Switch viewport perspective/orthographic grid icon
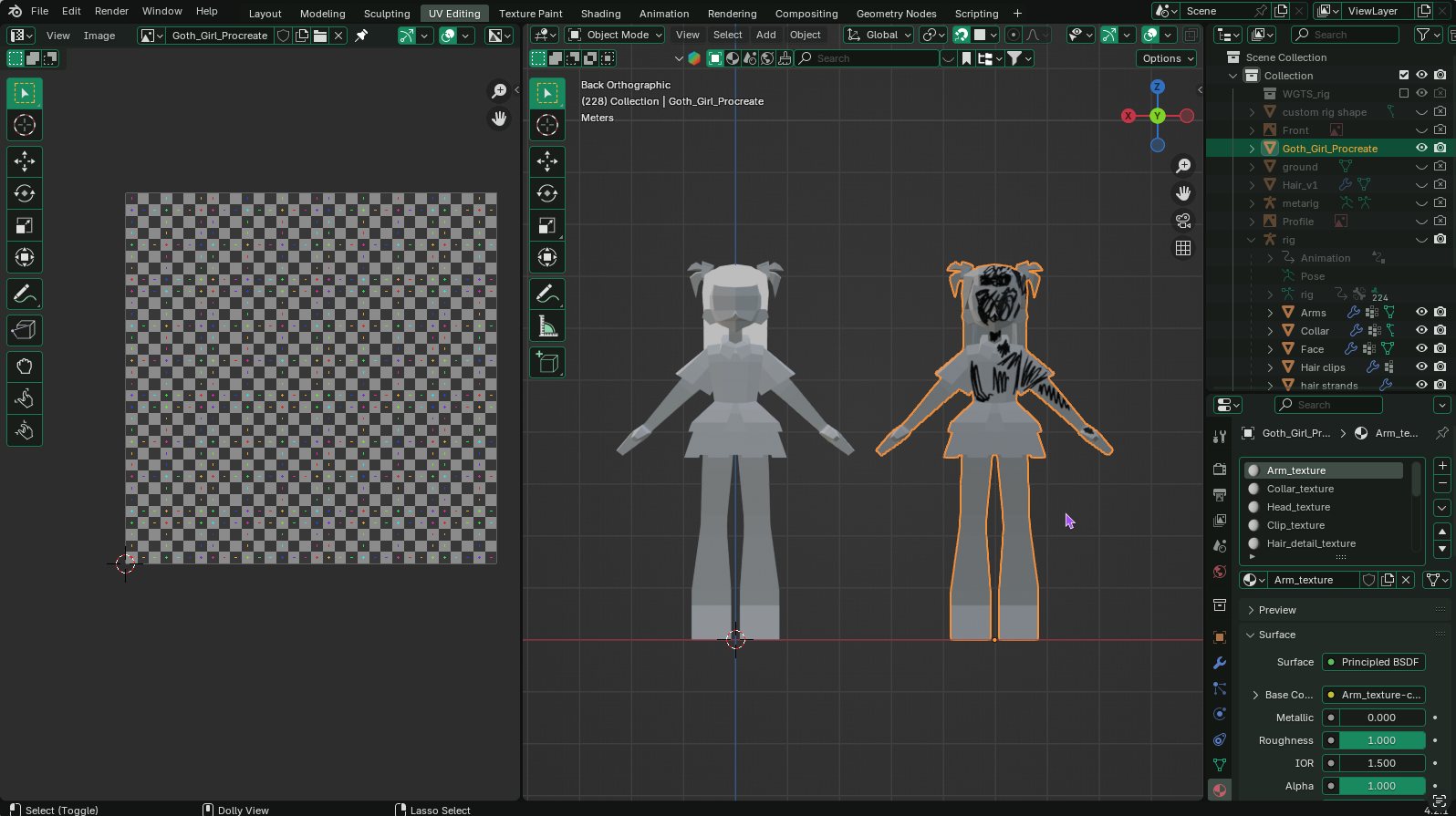 1183,248
